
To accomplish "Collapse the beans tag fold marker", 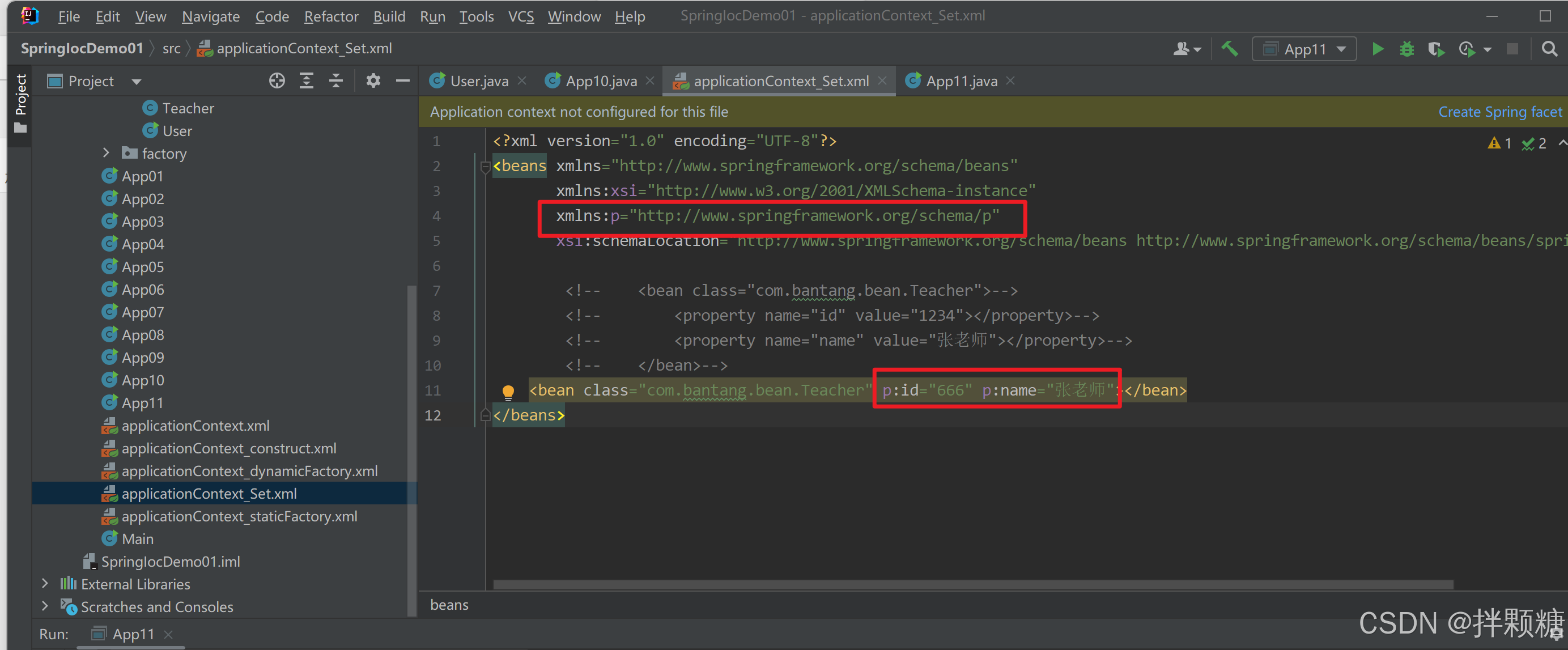I will point(485,166).
